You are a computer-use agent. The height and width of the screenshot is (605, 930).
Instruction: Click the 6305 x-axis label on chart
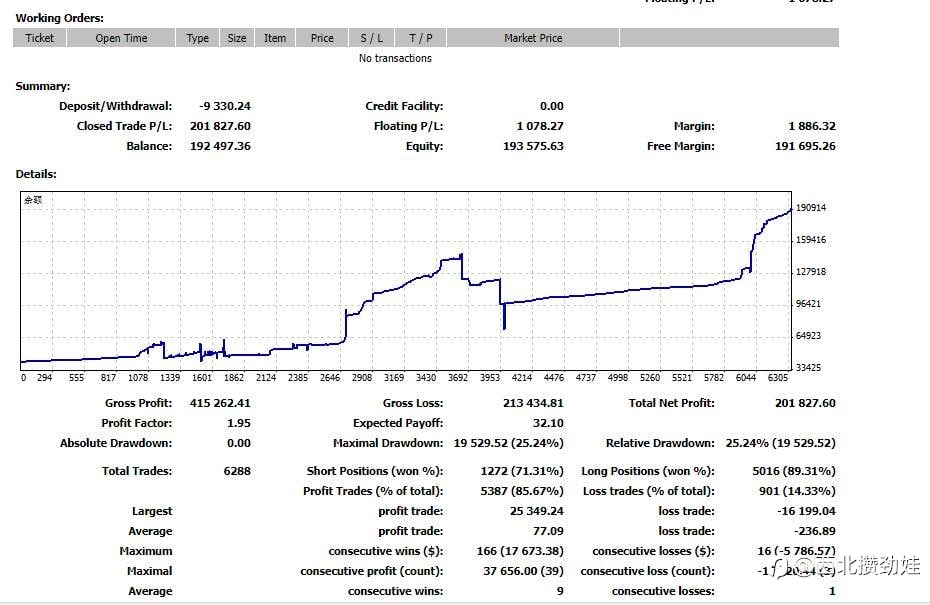click(x=778, y=377)
